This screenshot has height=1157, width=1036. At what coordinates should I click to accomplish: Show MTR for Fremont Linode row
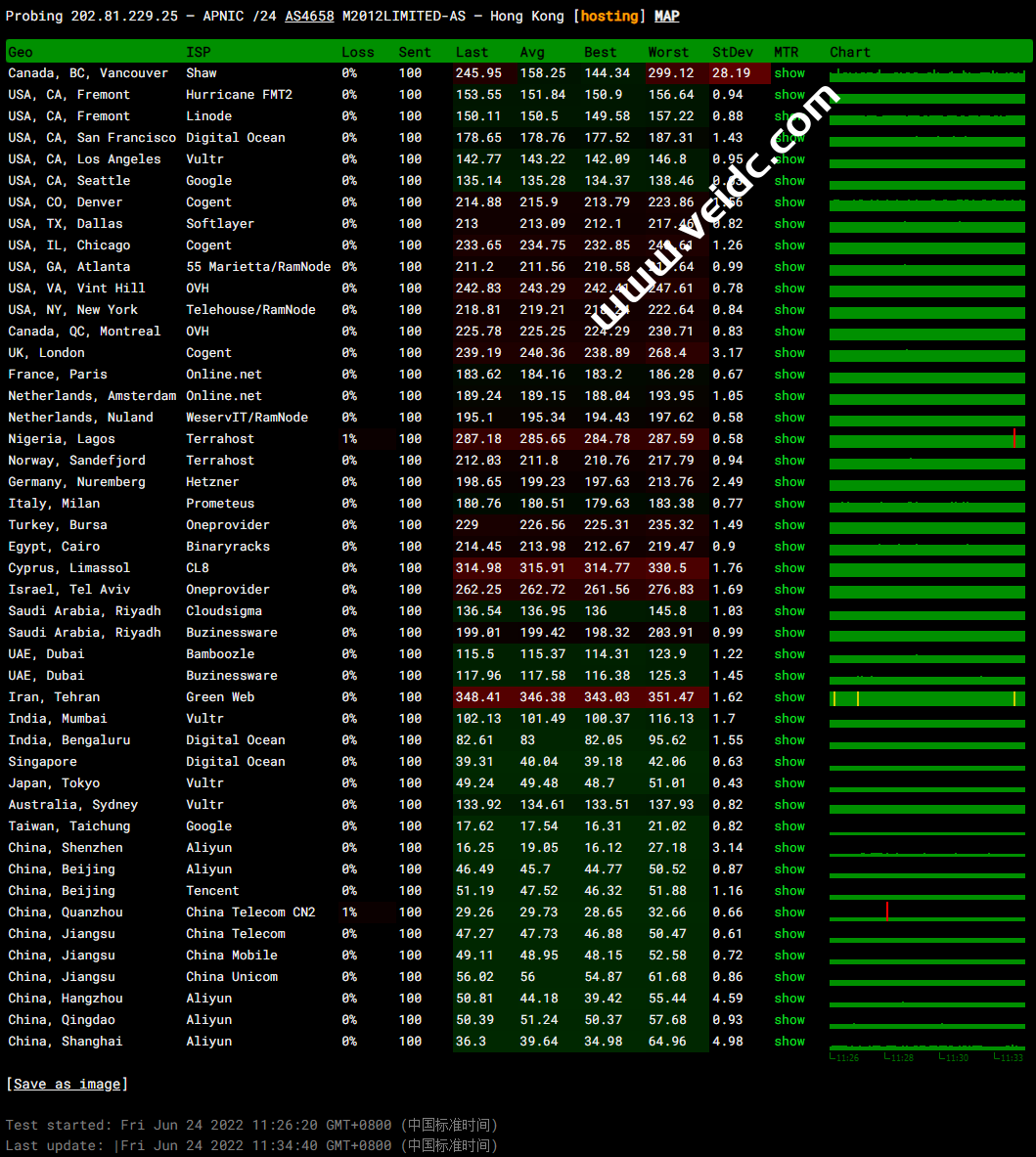788,116
